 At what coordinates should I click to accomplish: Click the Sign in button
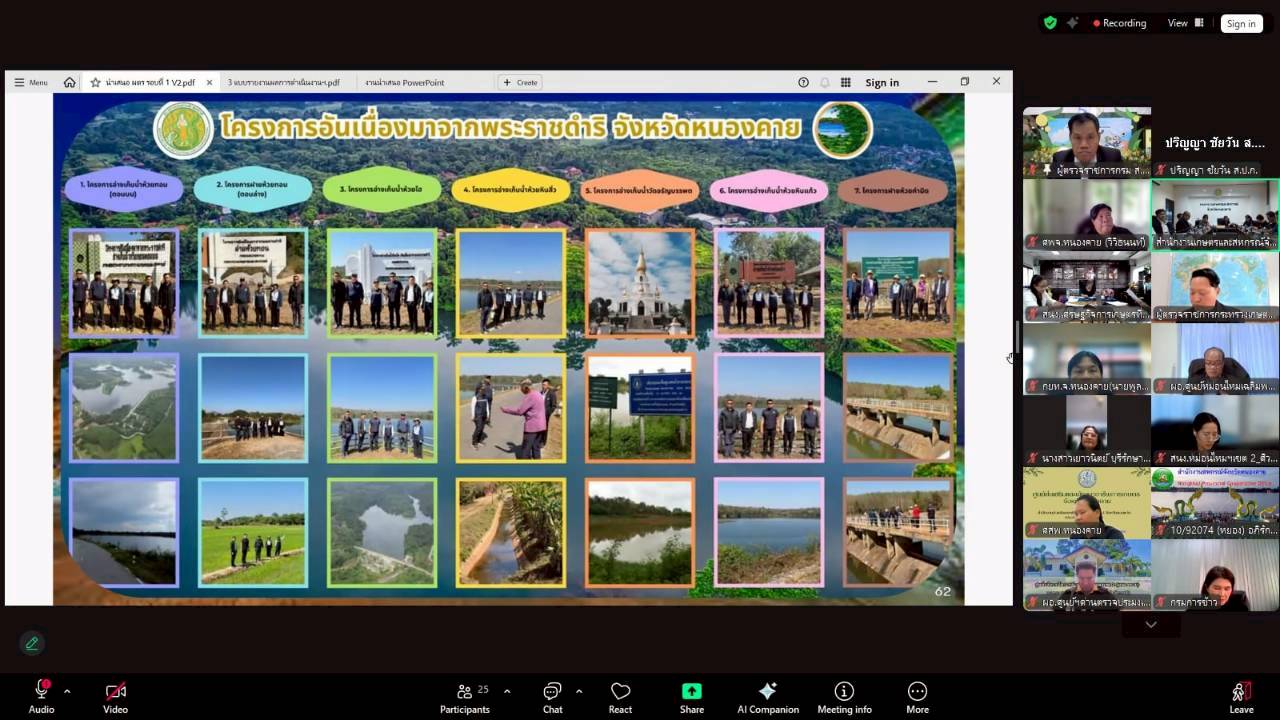(x=1241, y=23)
